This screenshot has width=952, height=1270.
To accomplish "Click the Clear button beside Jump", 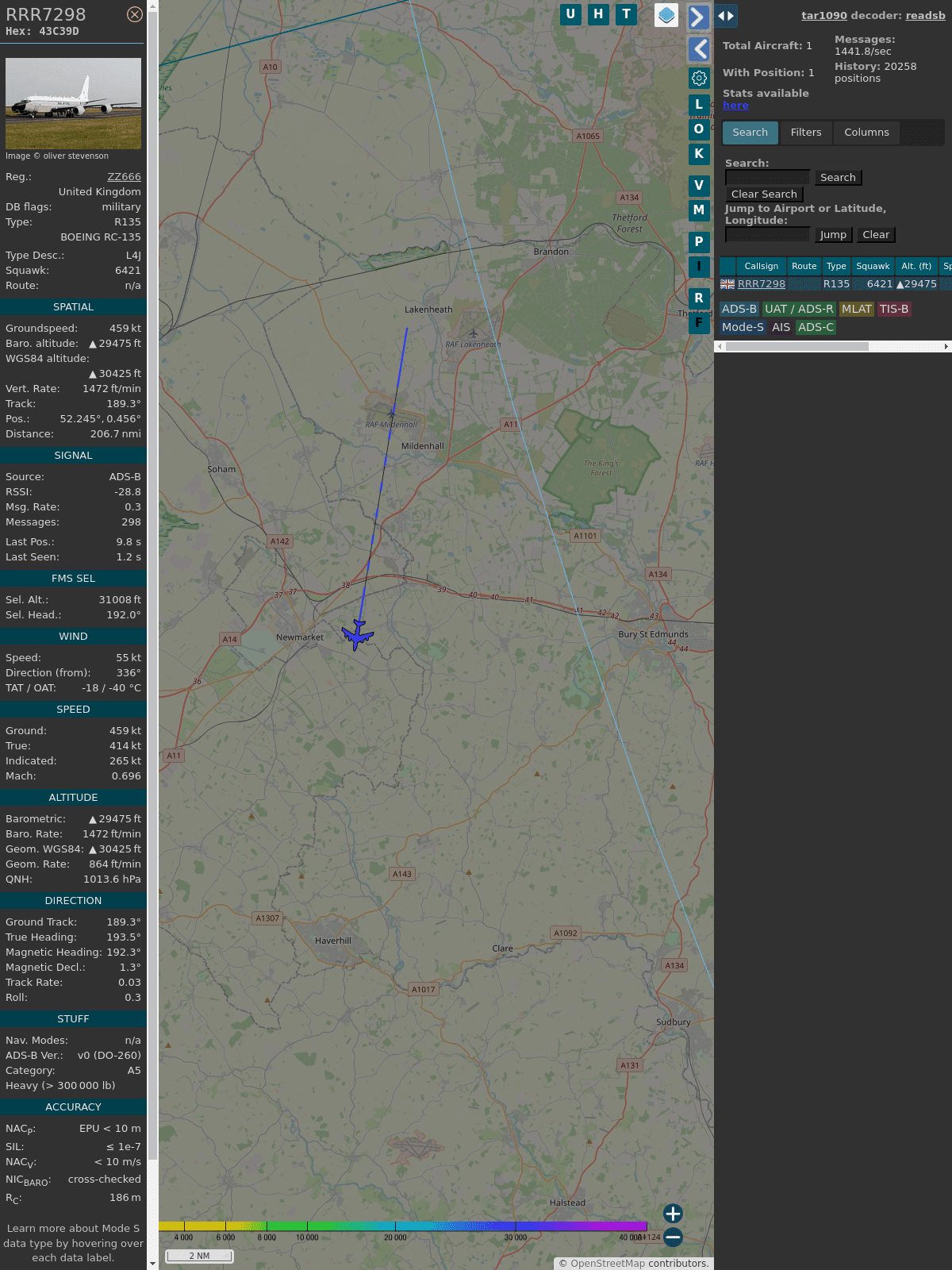I will (x=876, y=235).
